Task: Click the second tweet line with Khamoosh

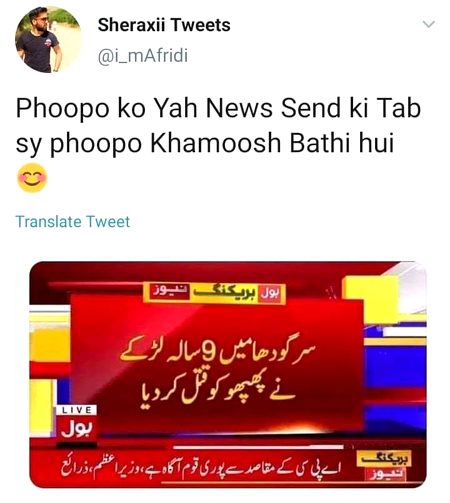Action: (205, 143)
